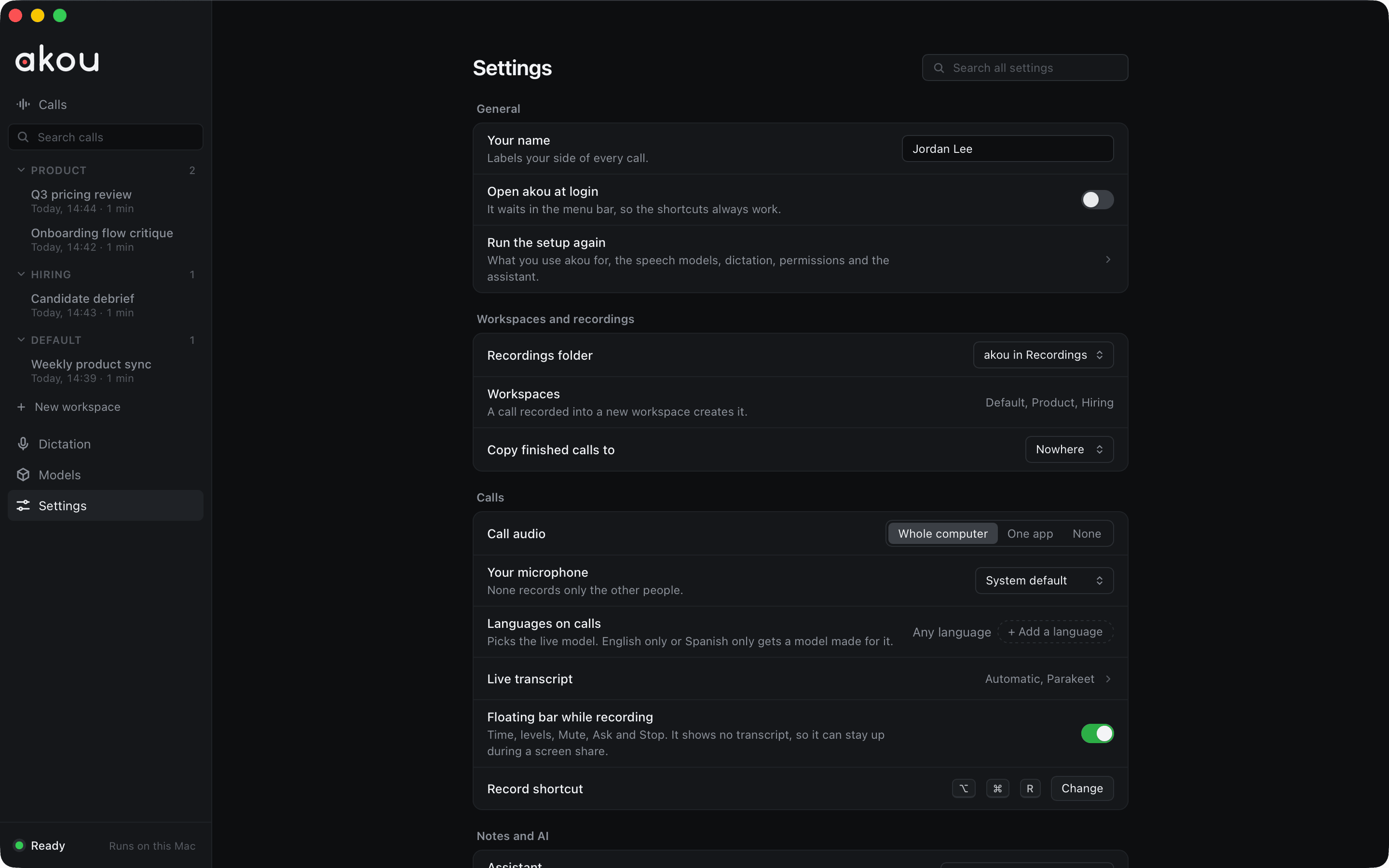Go to Calls in the sidebar

(106, 105)
